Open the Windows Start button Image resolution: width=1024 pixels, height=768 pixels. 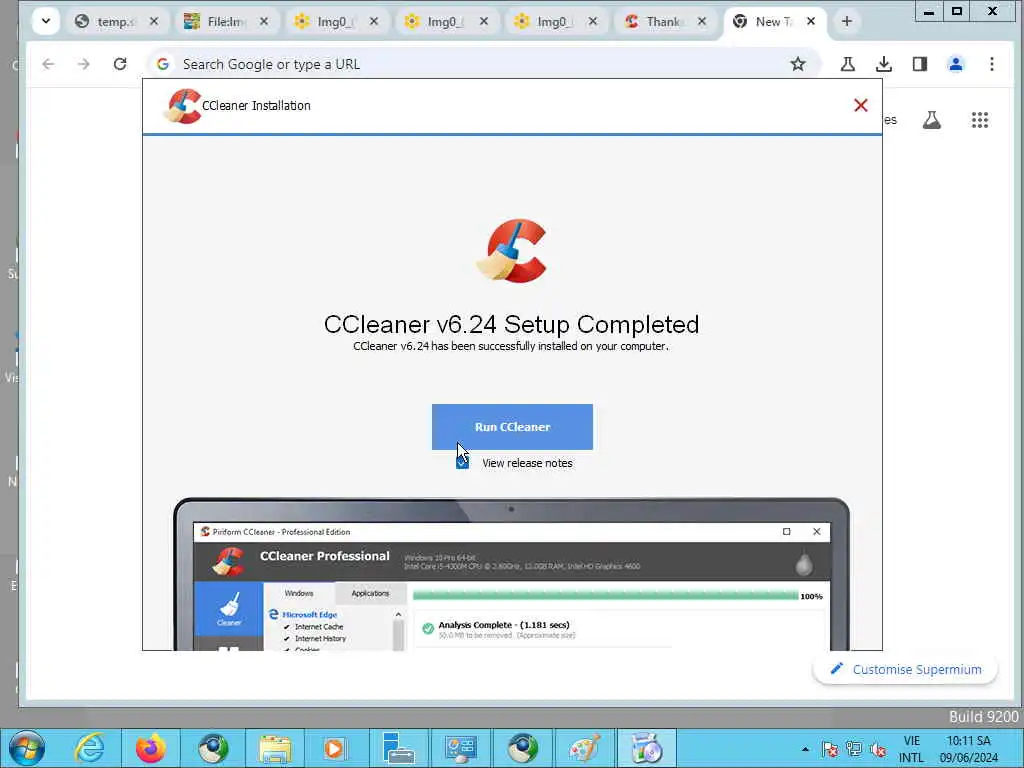point(27,748)
